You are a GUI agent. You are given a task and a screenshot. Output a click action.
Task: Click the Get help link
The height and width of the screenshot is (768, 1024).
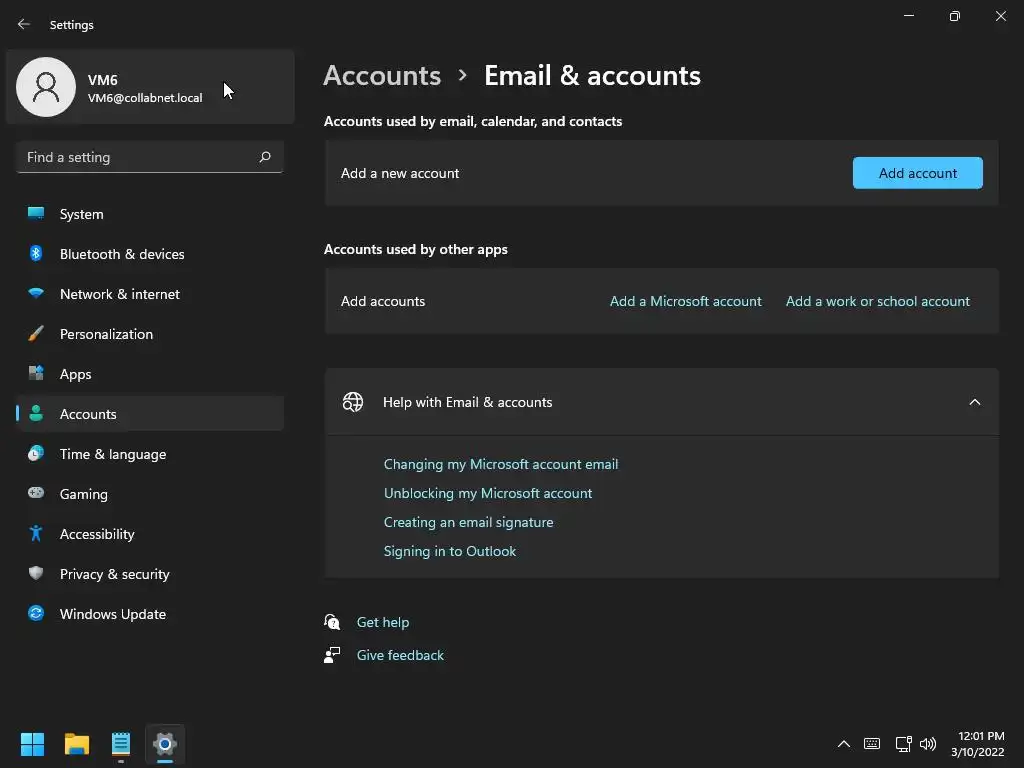[x=383, y=622]
